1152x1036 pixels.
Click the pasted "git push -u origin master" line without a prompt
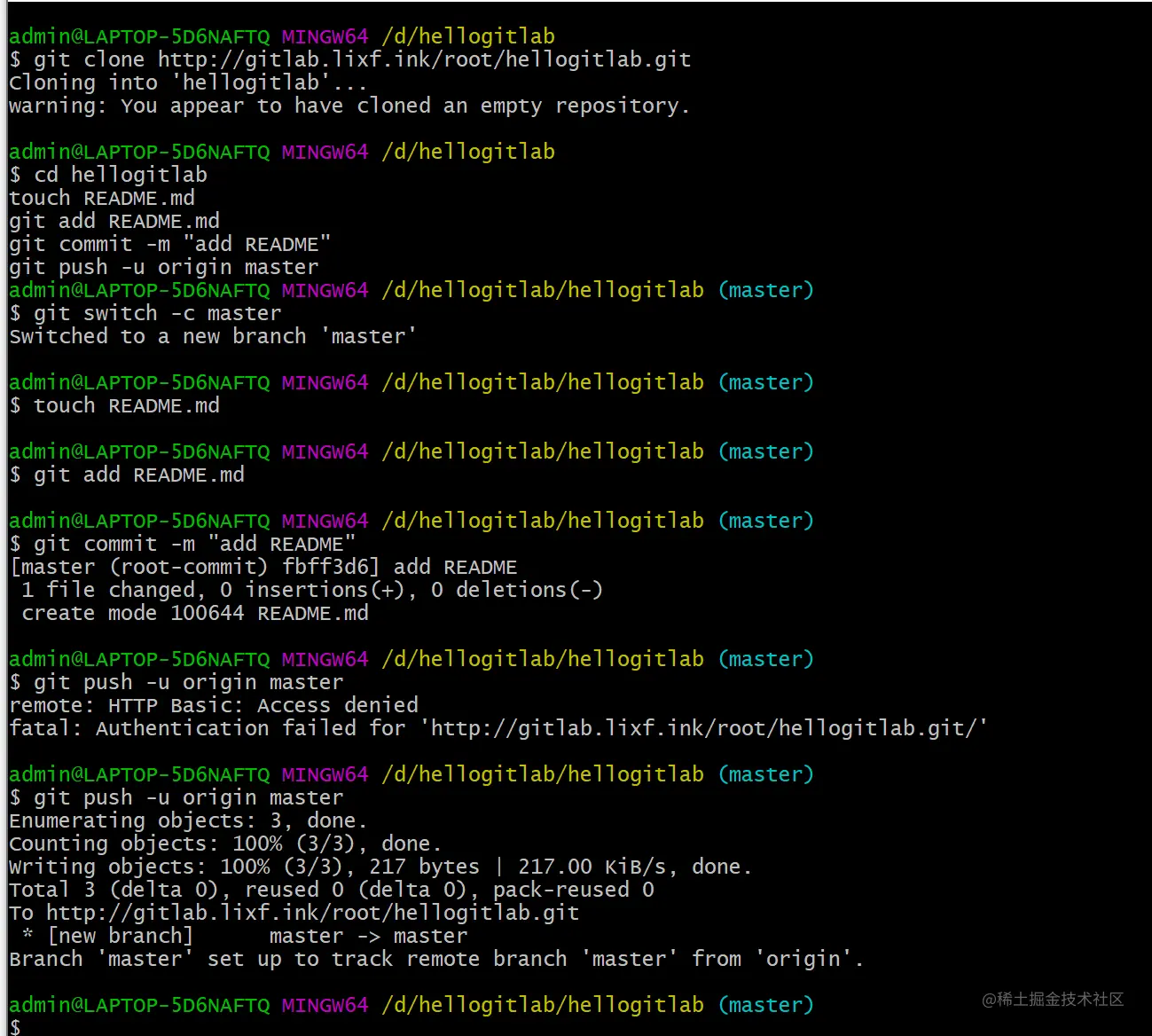click(164, 267)
